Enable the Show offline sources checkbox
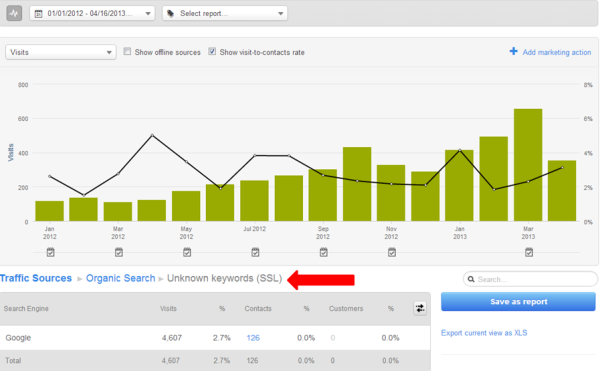Viewport: 600px width, 375px height. click(x=127, y=51)
